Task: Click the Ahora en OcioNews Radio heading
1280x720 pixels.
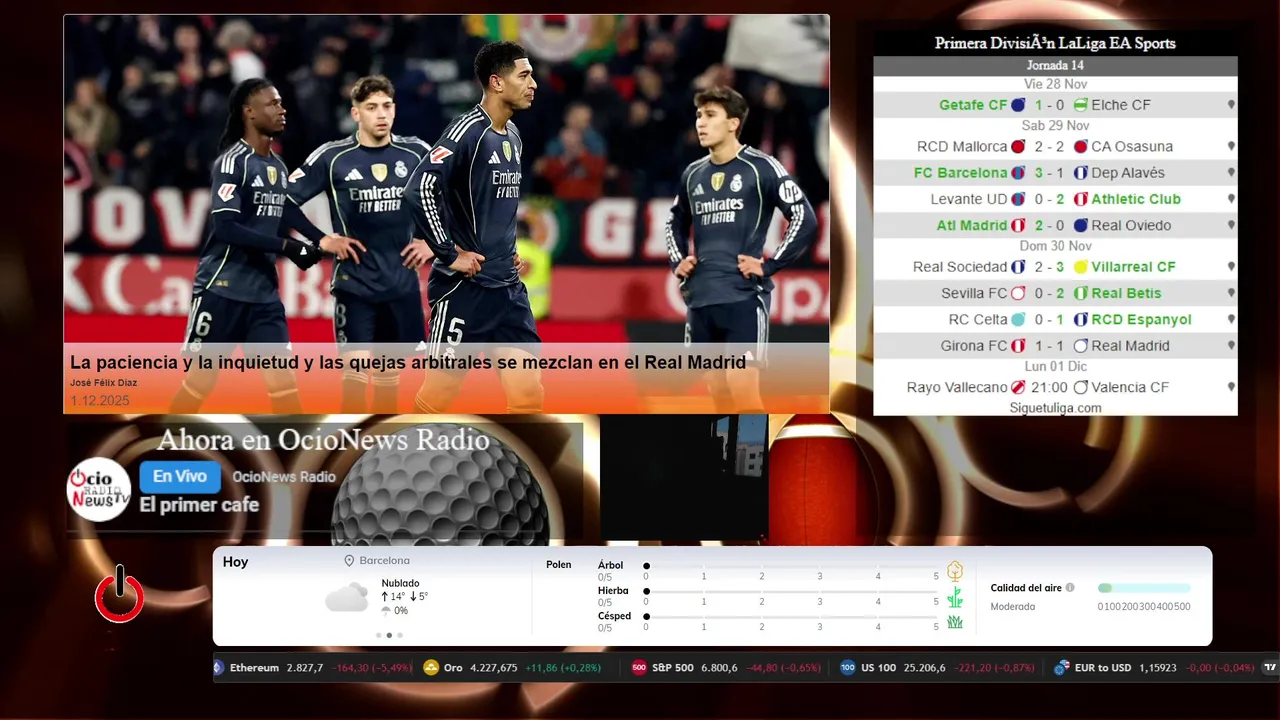Action: [323, 440]
